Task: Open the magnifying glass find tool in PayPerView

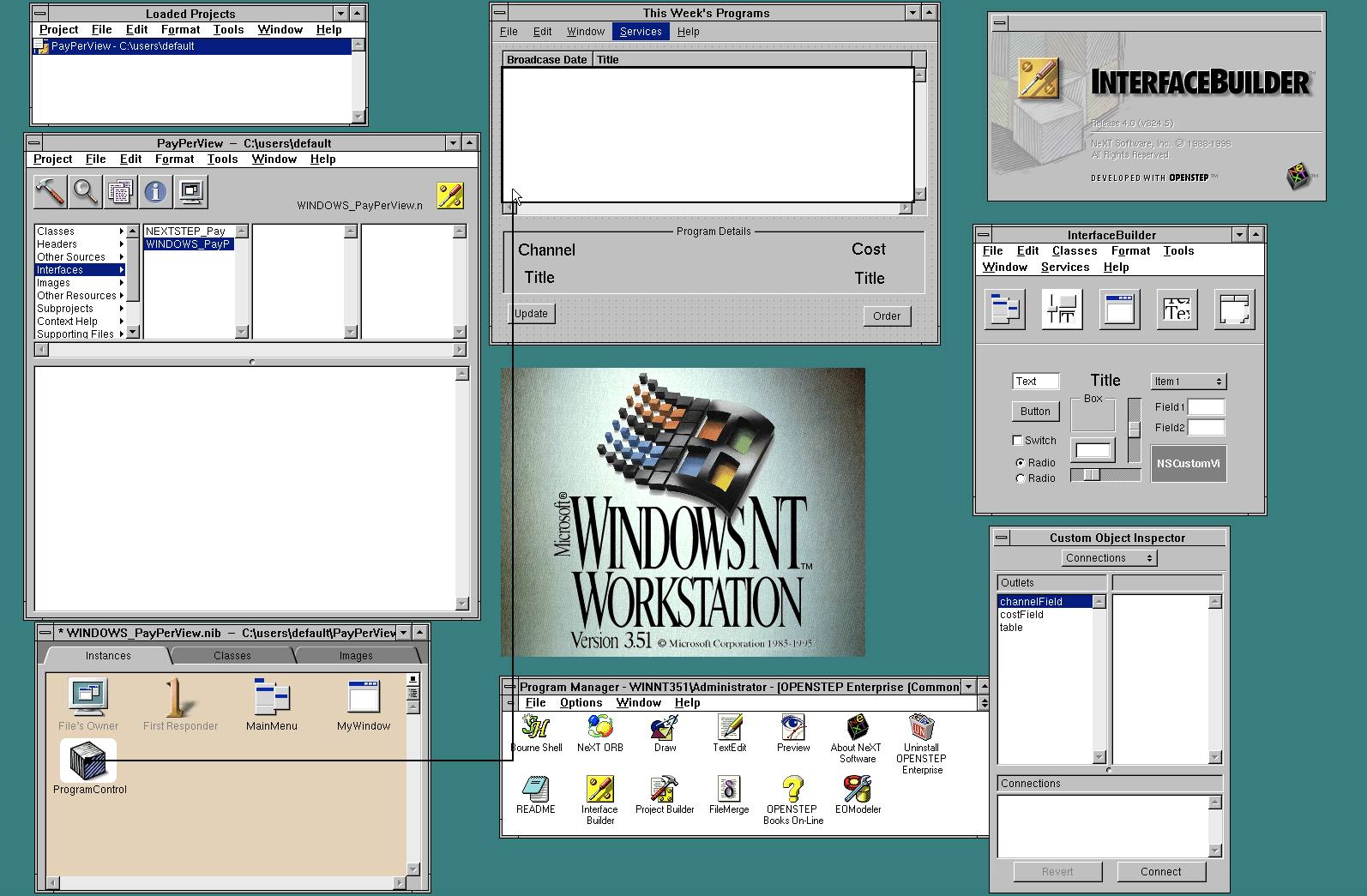Action: coord(86,192)
